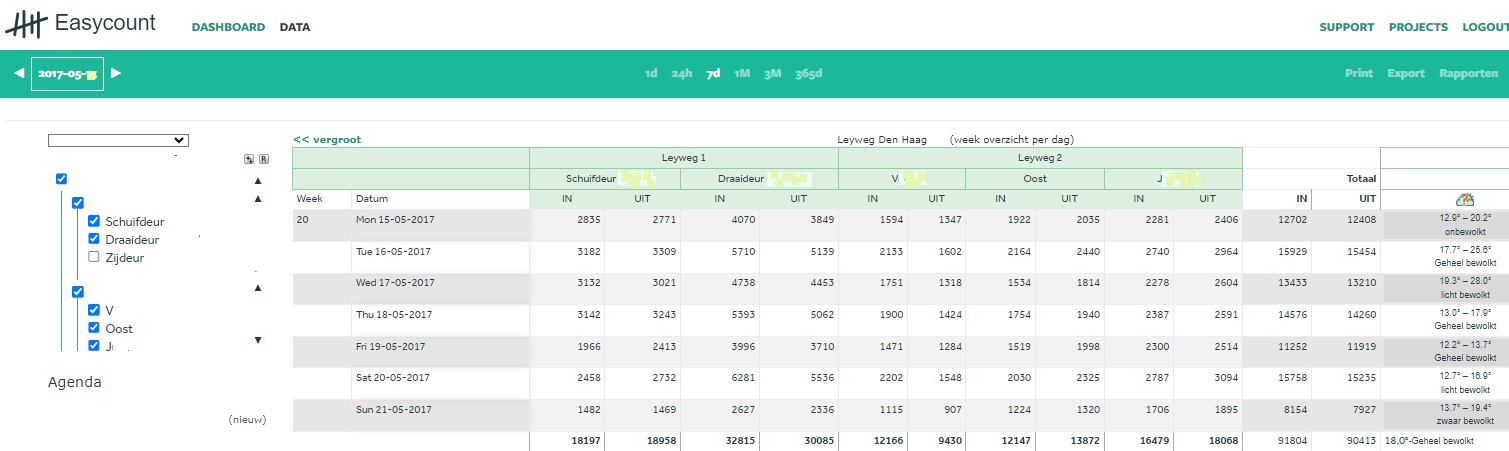Click the Leyweg 2 column group header
This screenshot has width=1509, height=451.
(x=1040, y=158)
